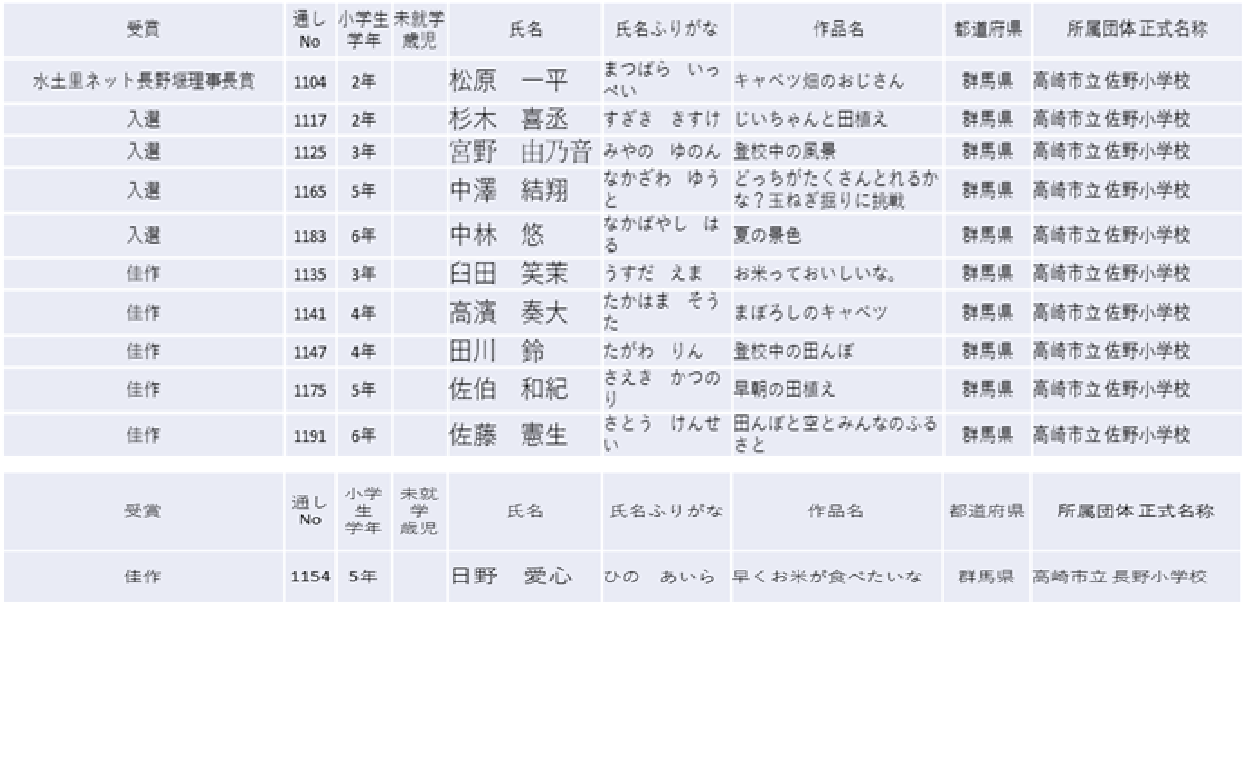Select the name 宮野 由乃音

pyautogui.click(x=520, y=152)
